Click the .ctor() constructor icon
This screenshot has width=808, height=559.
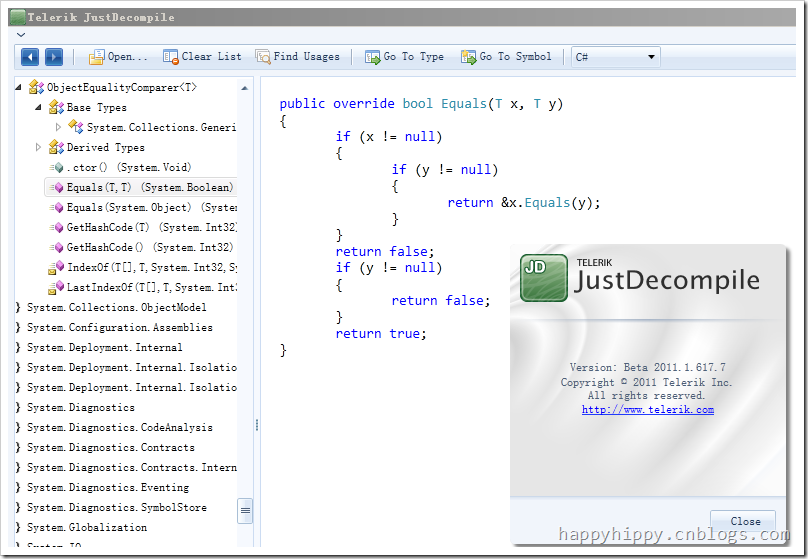coord(57,167)
